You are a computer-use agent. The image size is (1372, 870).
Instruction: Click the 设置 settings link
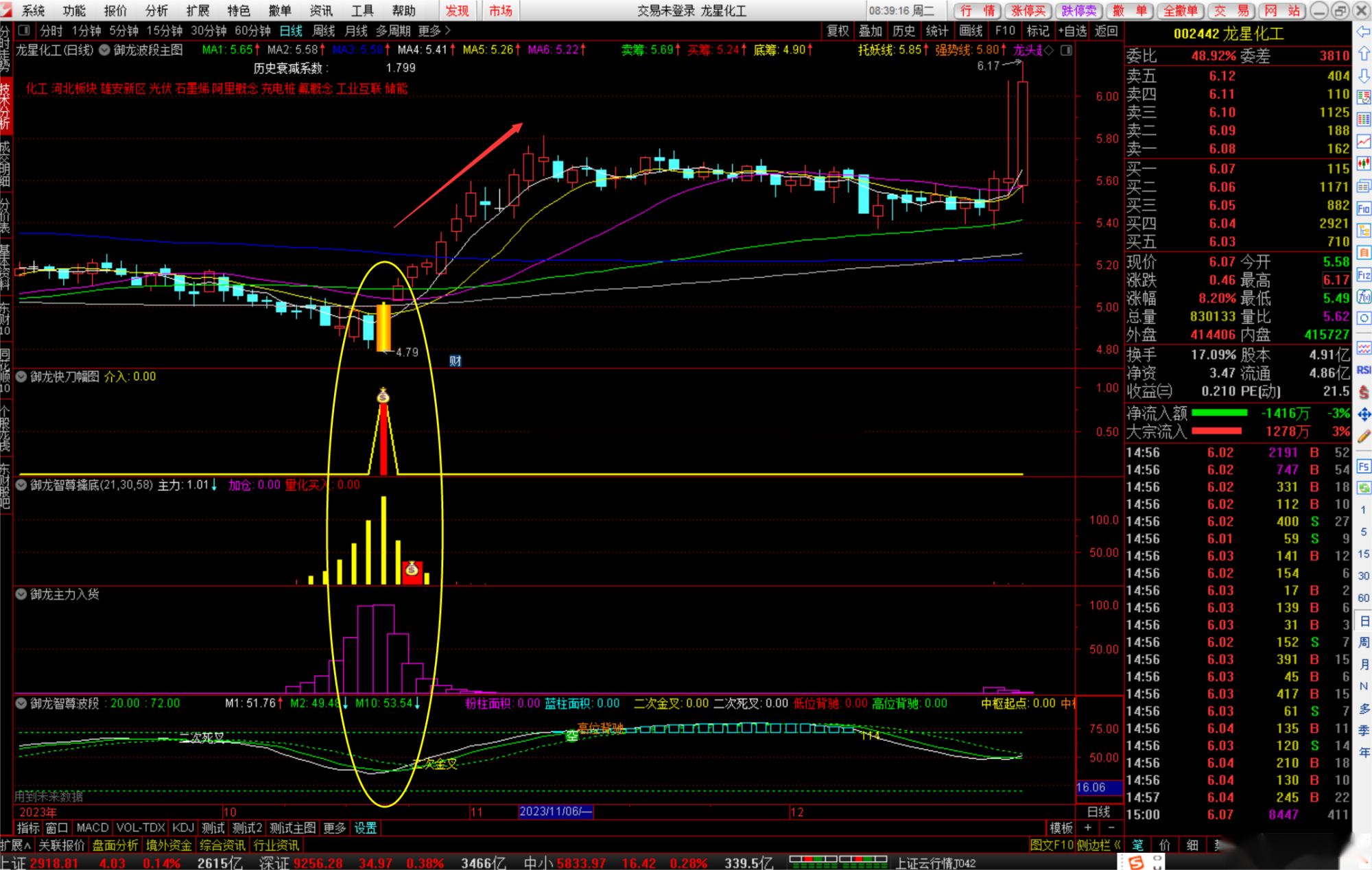click(x=366, y=828)
